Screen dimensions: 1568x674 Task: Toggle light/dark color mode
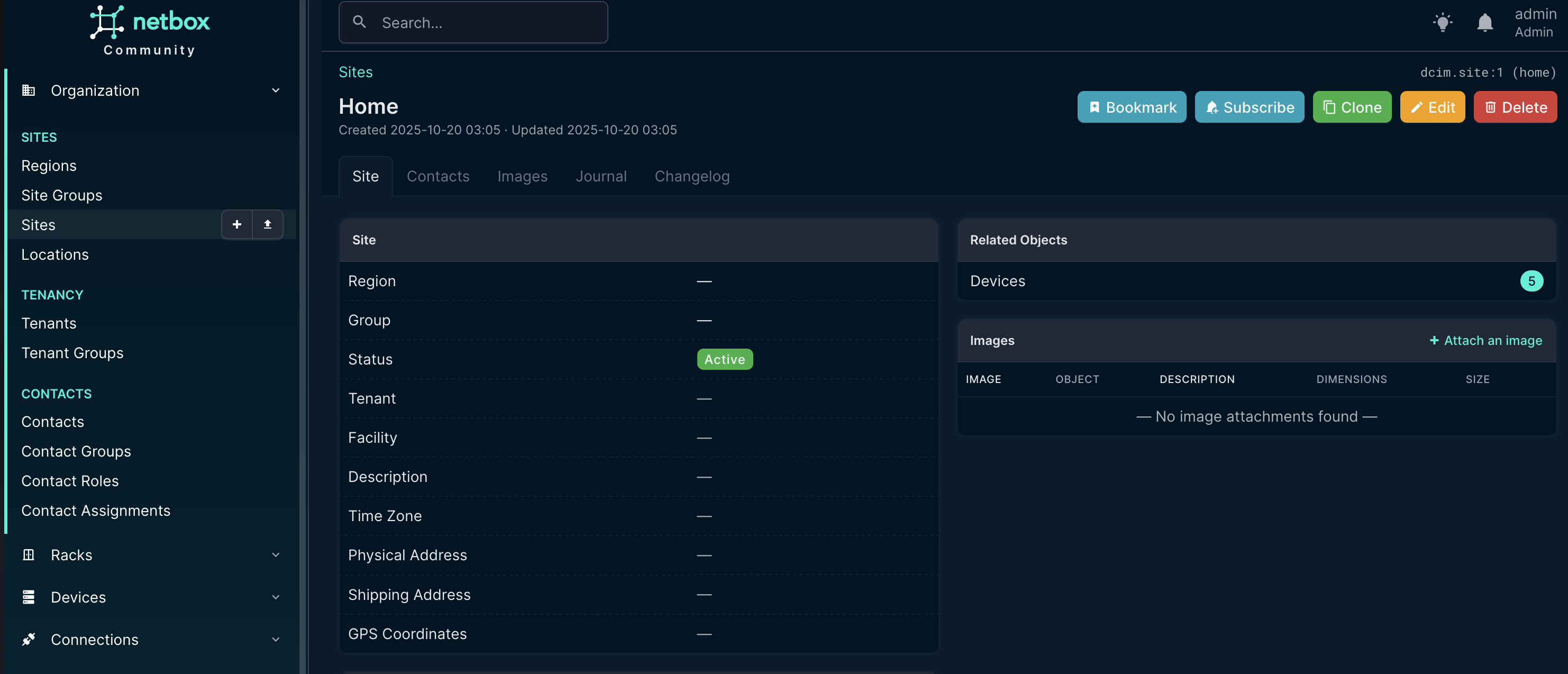(1442, 23)
